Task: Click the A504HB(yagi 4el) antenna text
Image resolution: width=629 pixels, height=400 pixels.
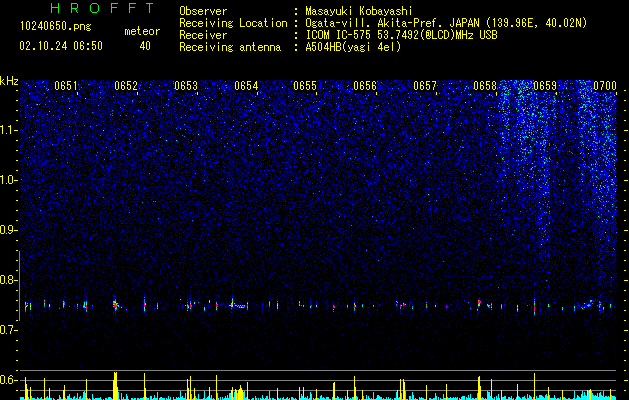Action: tap(353, 47)
